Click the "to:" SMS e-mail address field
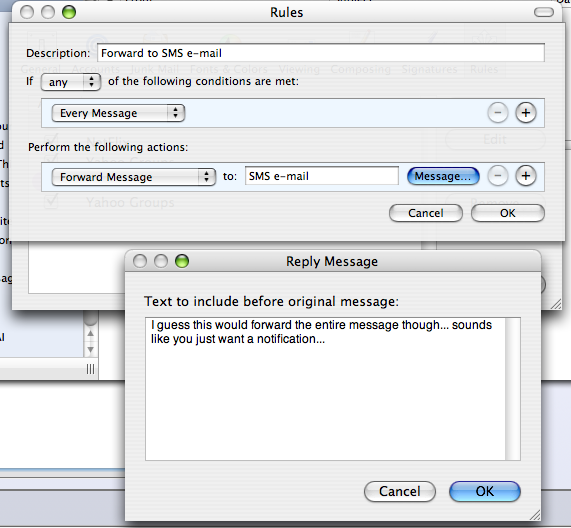This screenshot has width=571, height=528. 322,176
